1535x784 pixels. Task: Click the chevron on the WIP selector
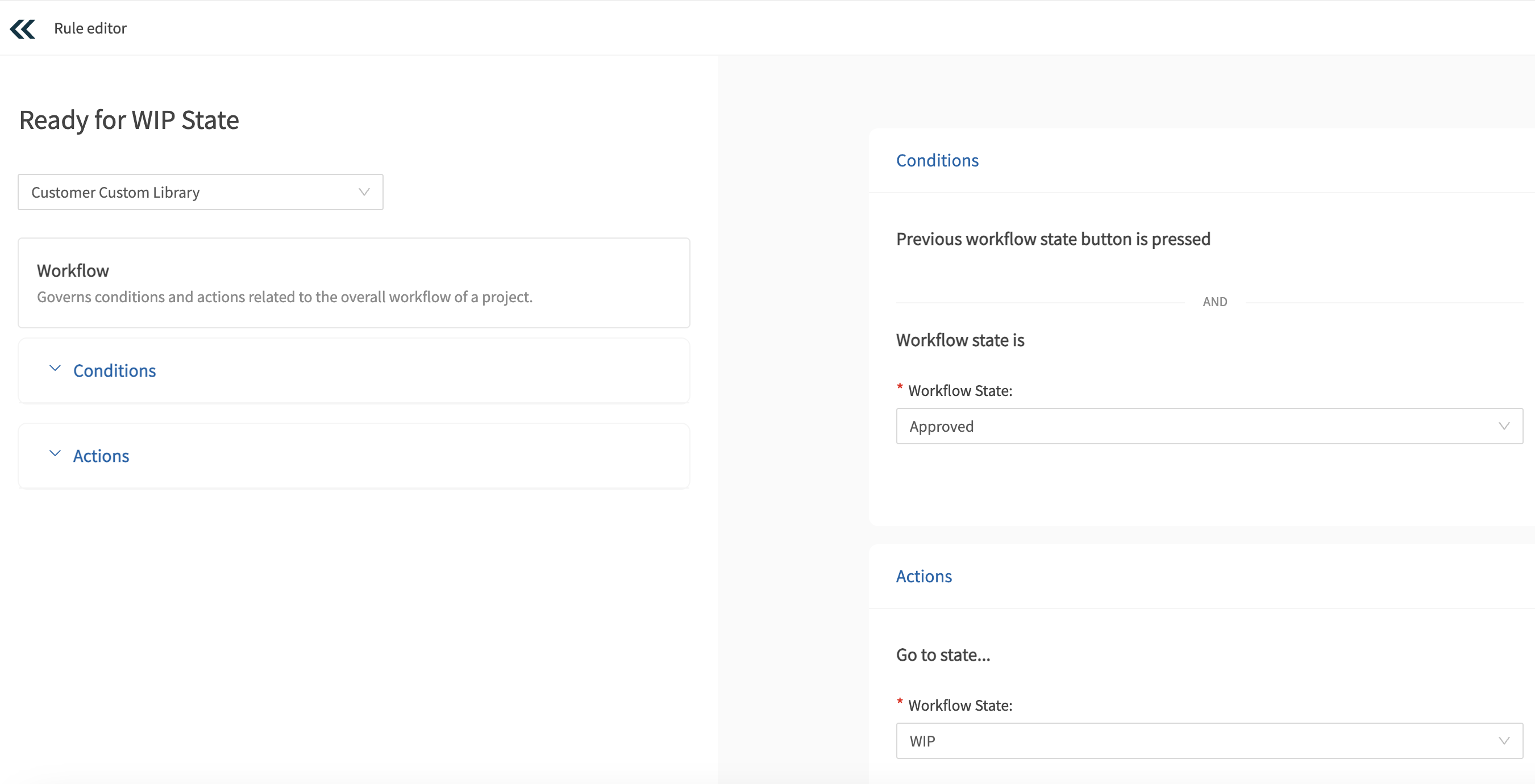1504,741
